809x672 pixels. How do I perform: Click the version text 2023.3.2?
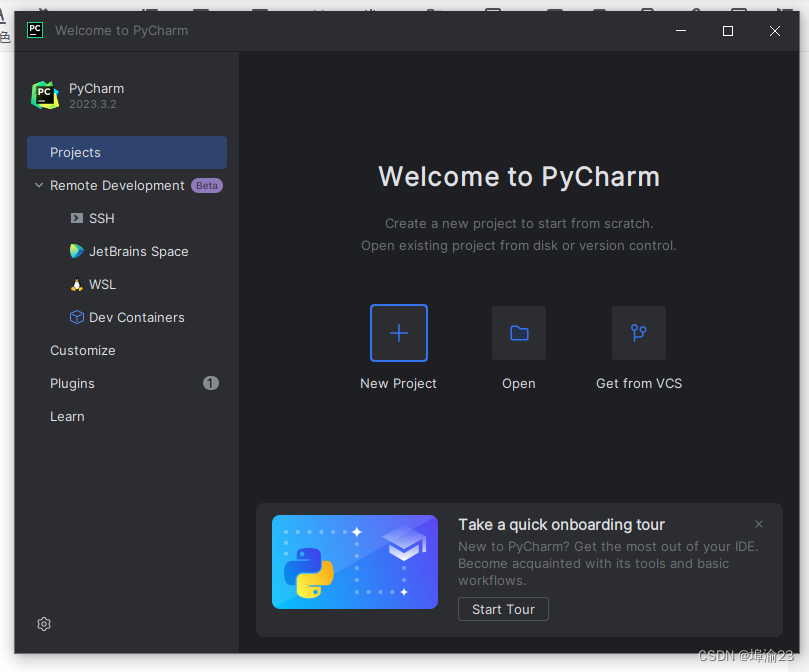(x=93, y=104)
